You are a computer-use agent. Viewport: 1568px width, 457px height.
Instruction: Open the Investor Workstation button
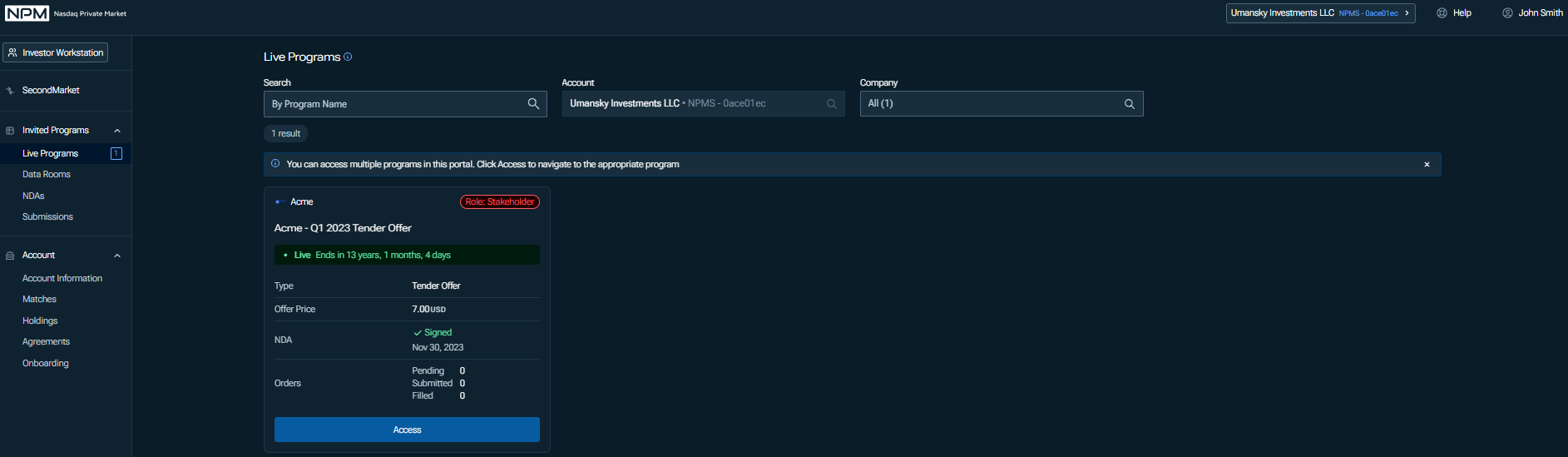pyautogui.click(x=56, y=52)
